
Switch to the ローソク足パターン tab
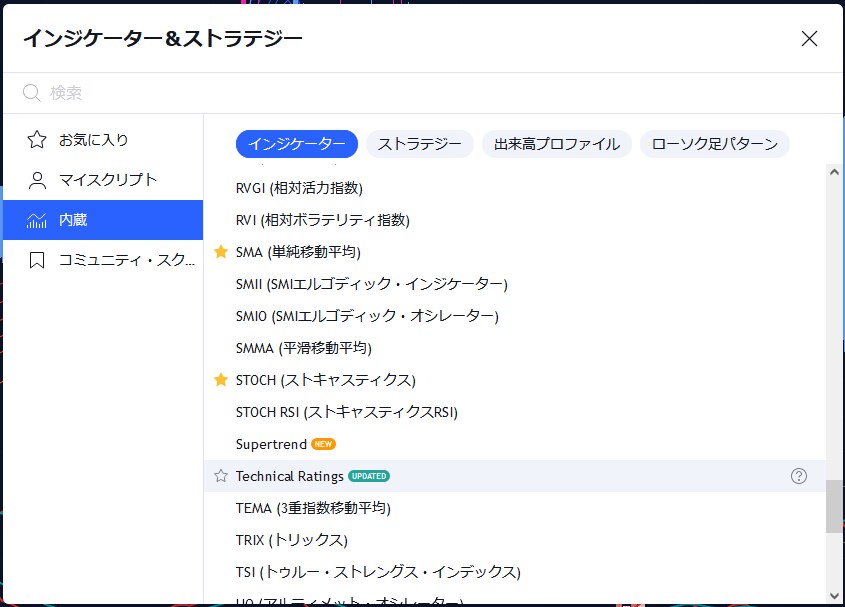(715, 144)
